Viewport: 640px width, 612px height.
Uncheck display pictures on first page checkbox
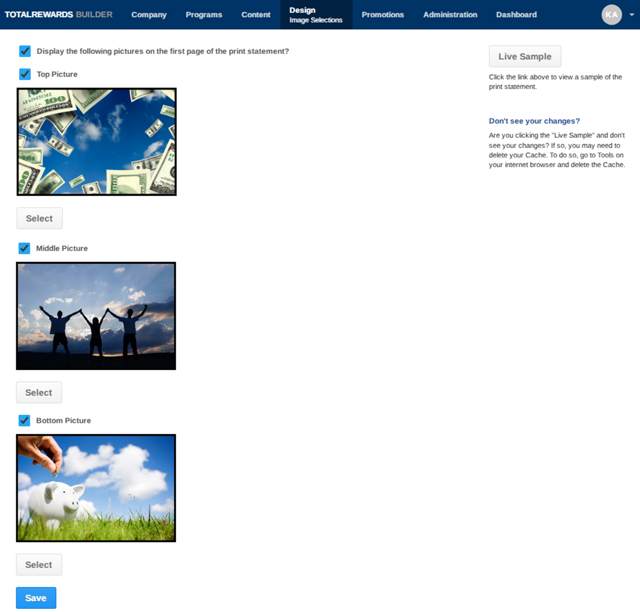[x=25, y=51]
